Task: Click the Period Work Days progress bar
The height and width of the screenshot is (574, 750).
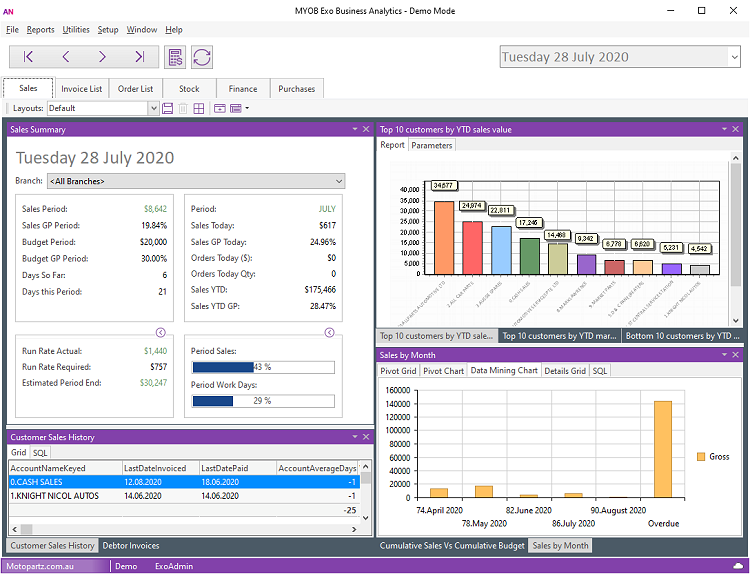Action: click(x=263, y=401)
